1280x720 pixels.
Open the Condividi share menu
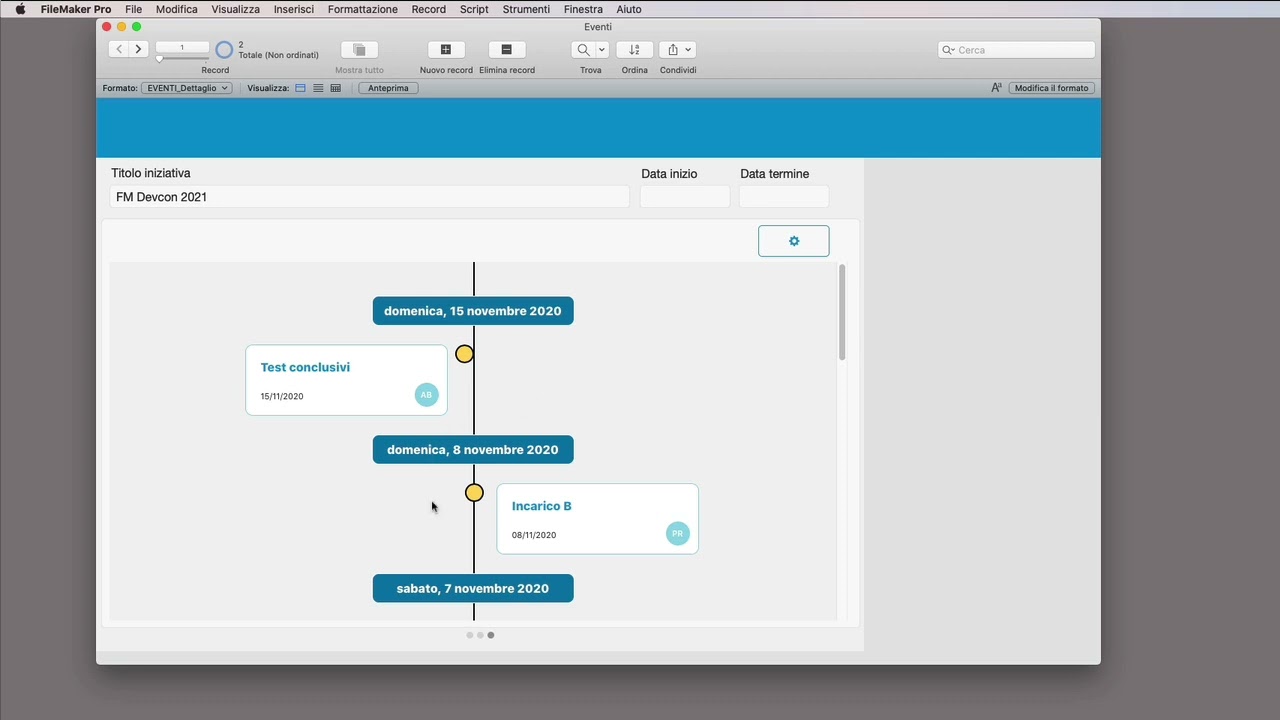click(679, 50)
